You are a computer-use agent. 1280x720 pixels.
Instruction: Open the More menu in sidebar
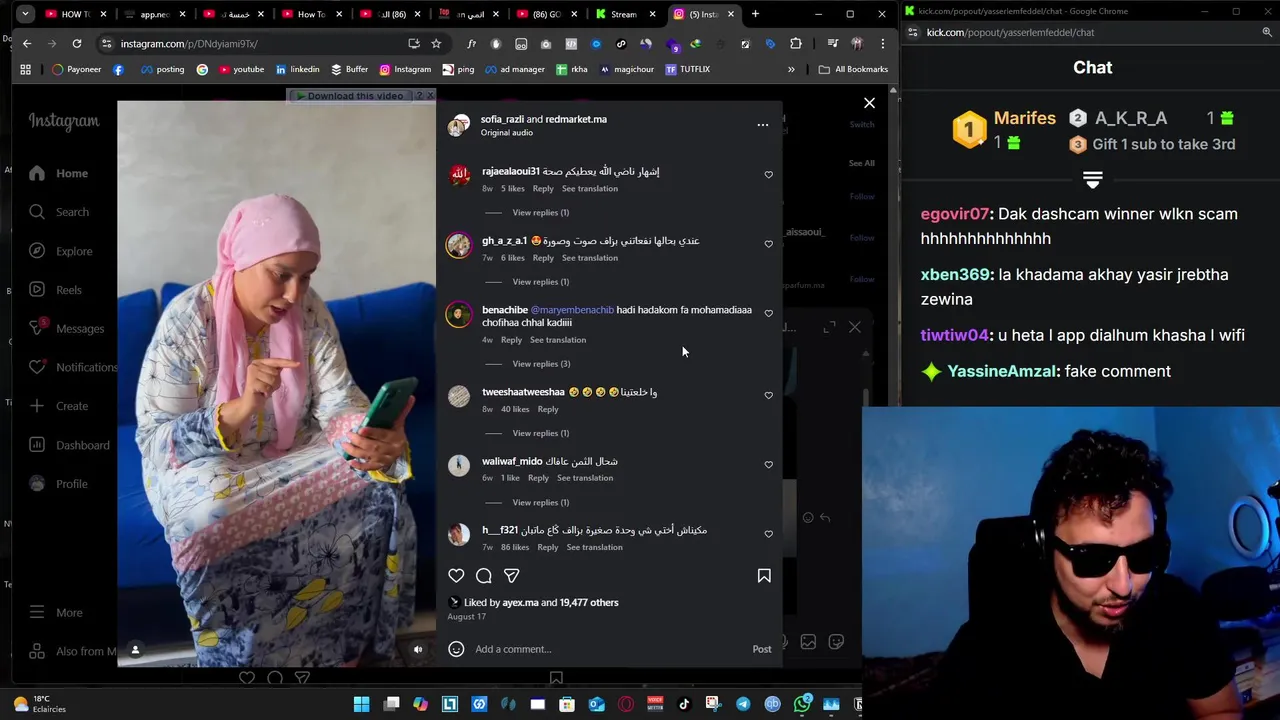[x=56, y=612]
